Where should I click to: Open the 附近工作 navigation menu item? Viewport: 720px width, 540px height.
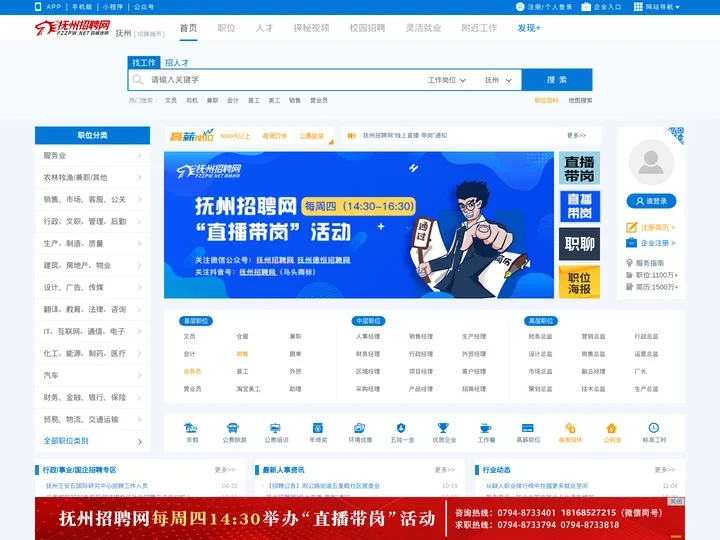[x=479, y=28]
